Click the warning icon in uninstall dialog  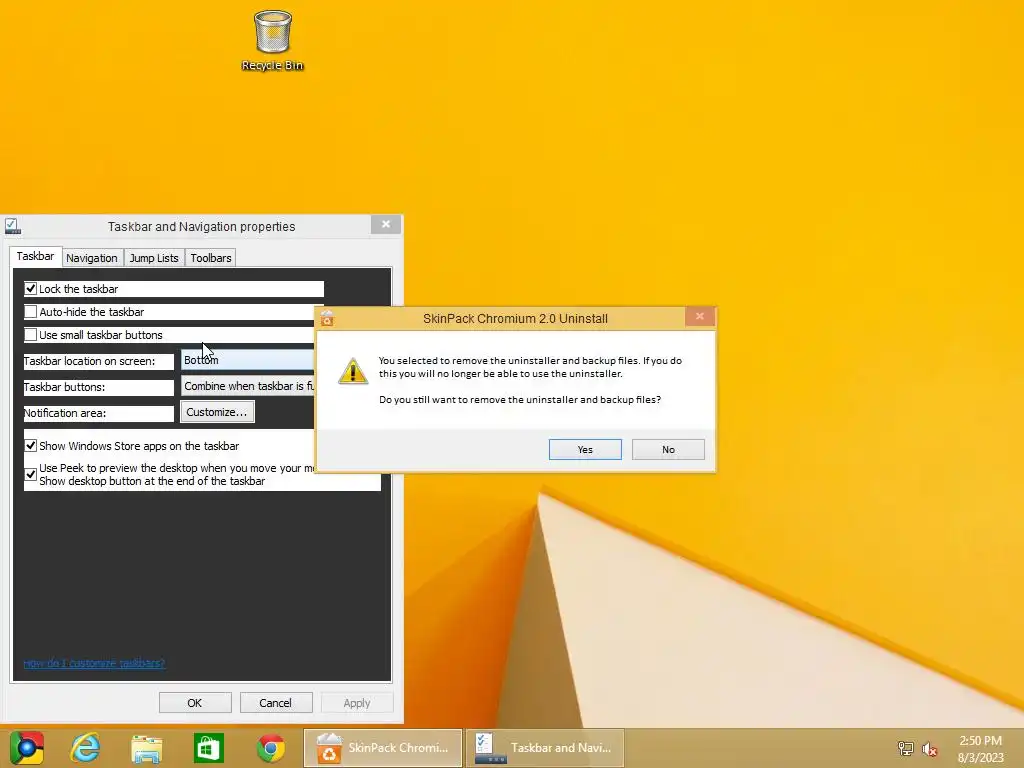353,371
